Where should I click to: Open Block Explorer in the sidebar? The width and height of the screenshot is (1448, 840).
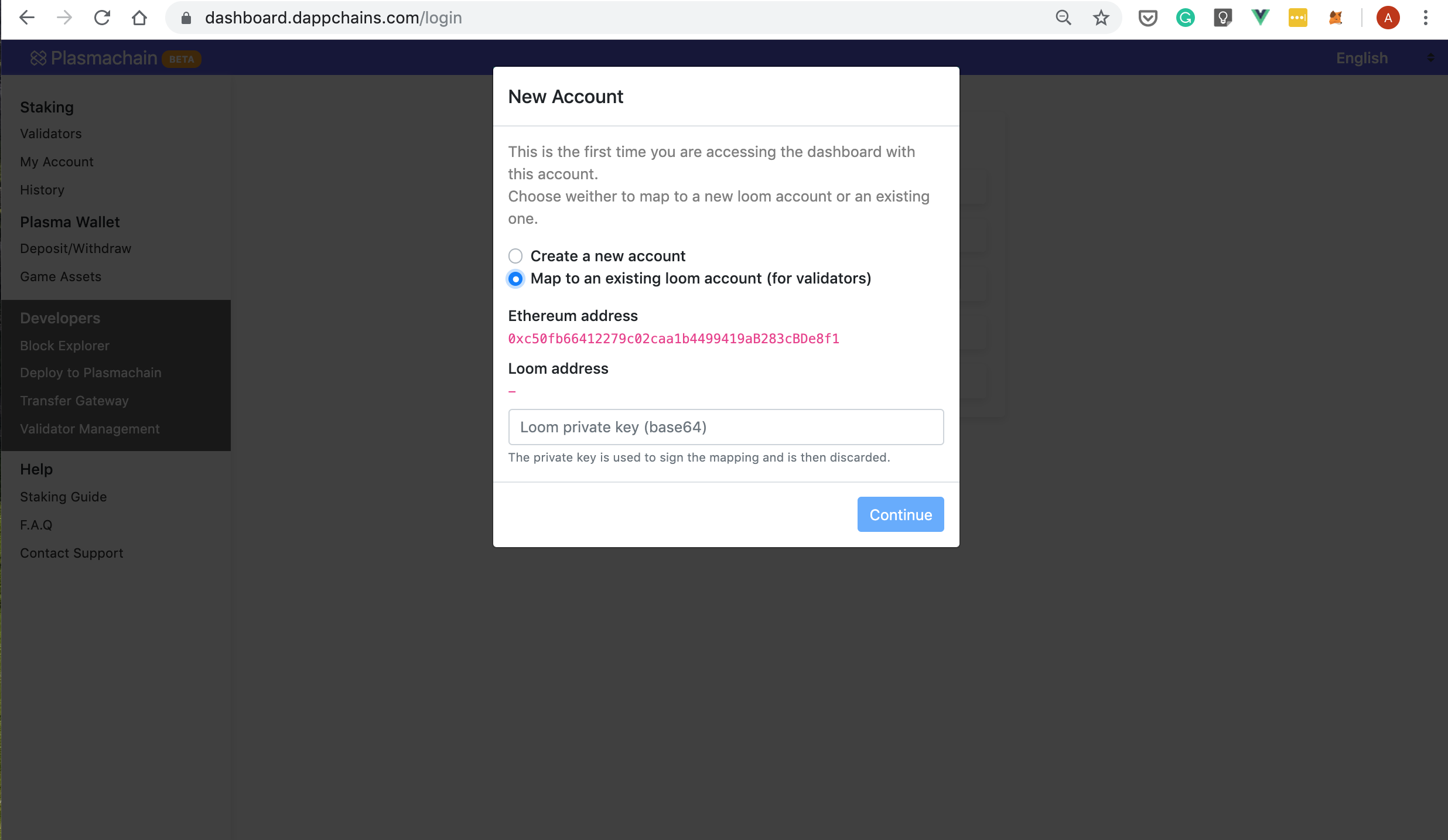pos(64,346)
